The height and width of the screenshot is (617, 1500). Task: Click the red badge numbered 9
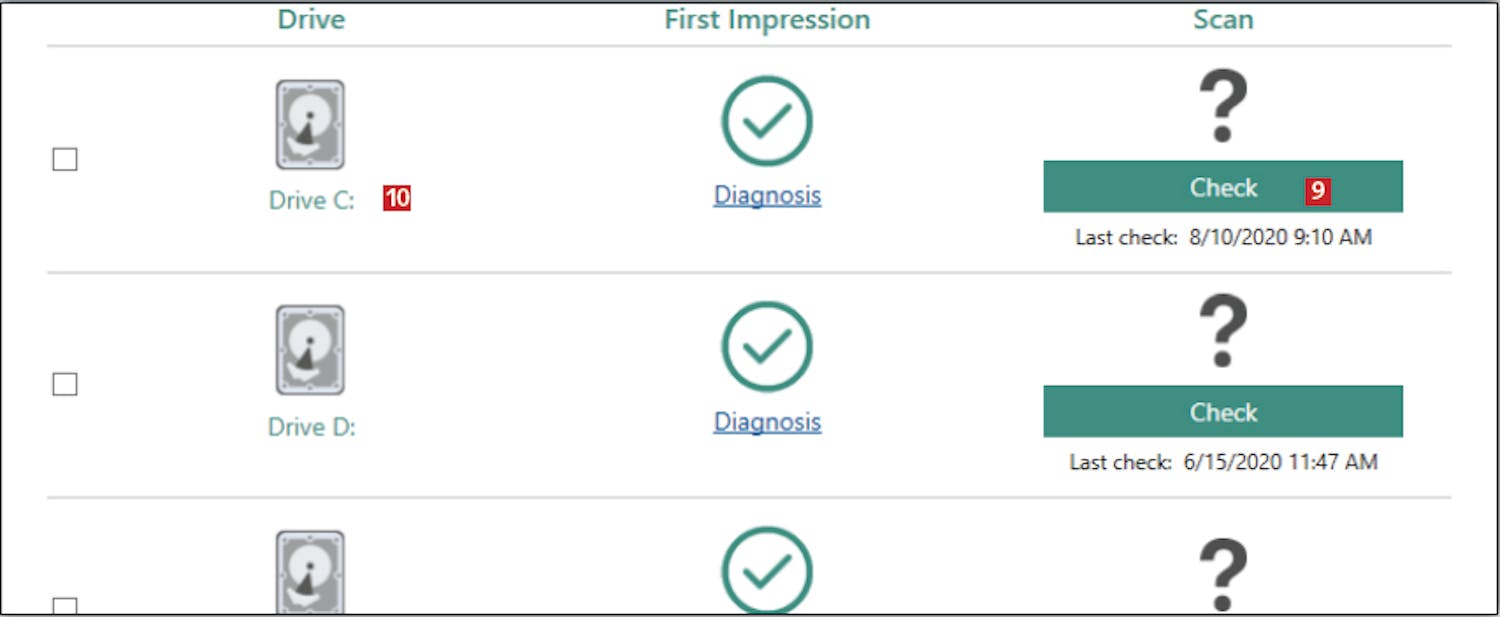coord(1318,191)
